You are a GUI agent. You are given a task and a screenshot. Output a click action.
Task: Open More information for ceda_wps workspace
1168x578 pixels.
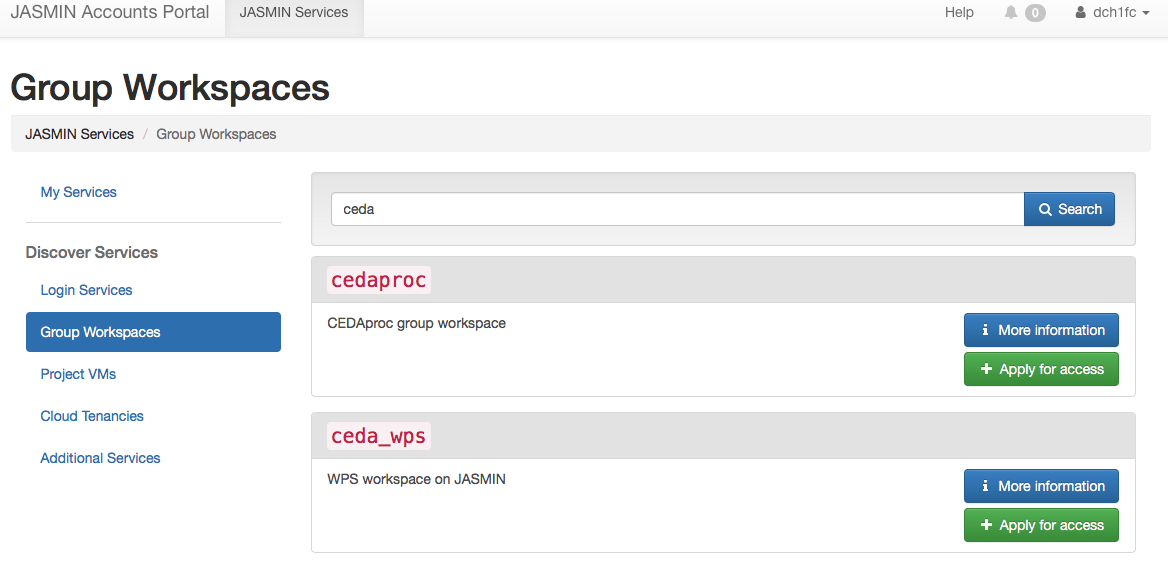pyautogui.click(x=1041, y=486)
